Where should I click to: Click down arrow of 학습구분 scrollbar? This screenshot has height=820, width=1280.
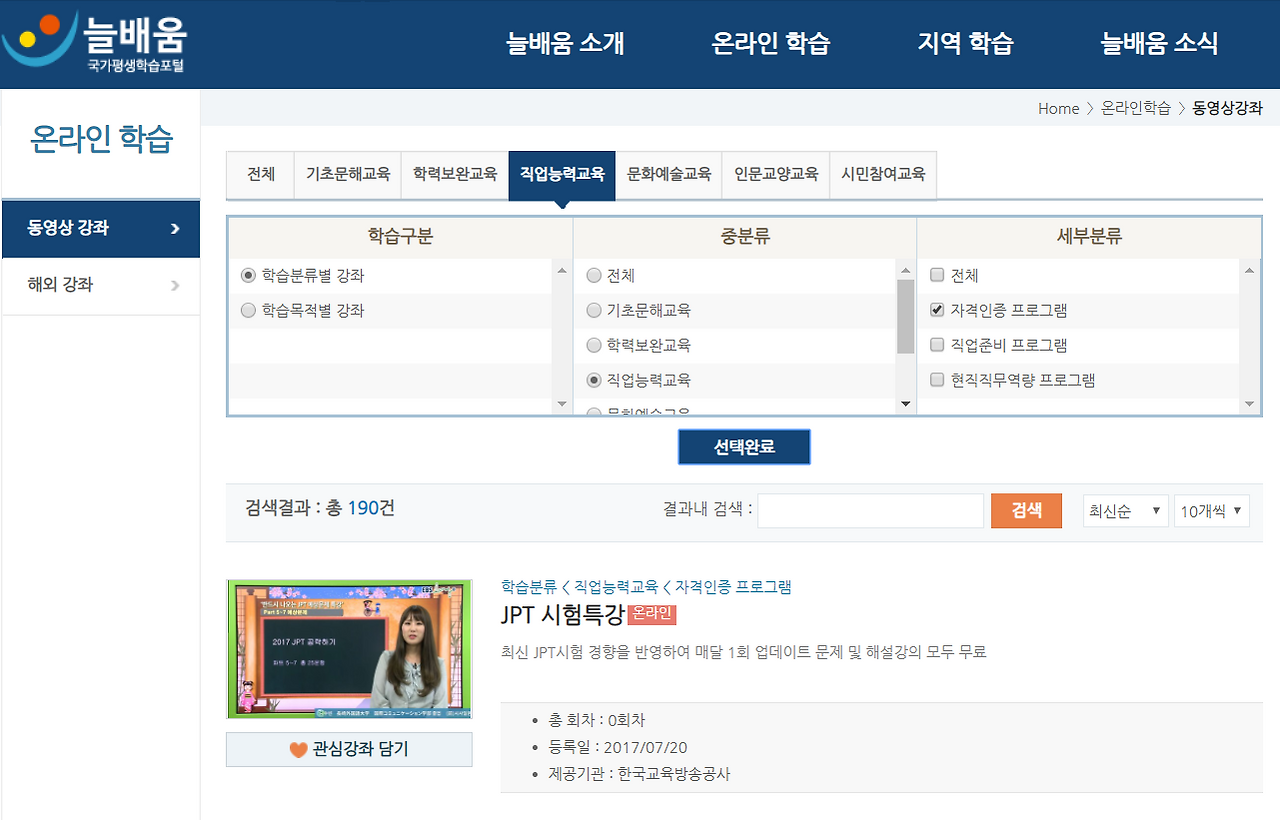(x=561, y=404)
